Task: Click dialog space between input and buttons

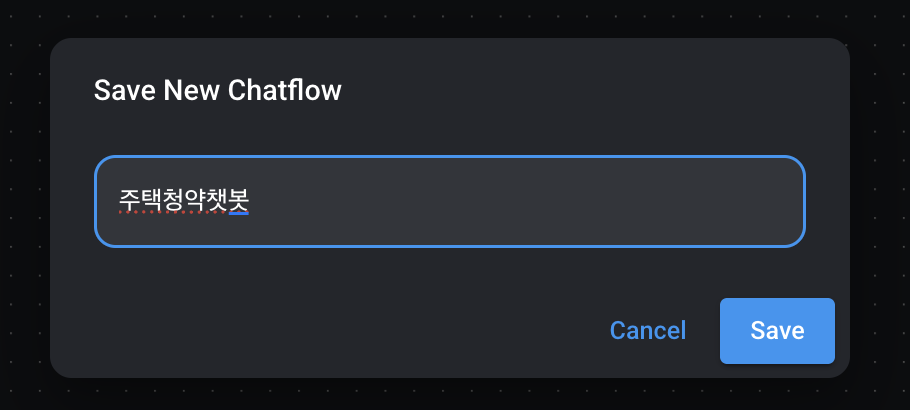Action: (x=450, y=270)
